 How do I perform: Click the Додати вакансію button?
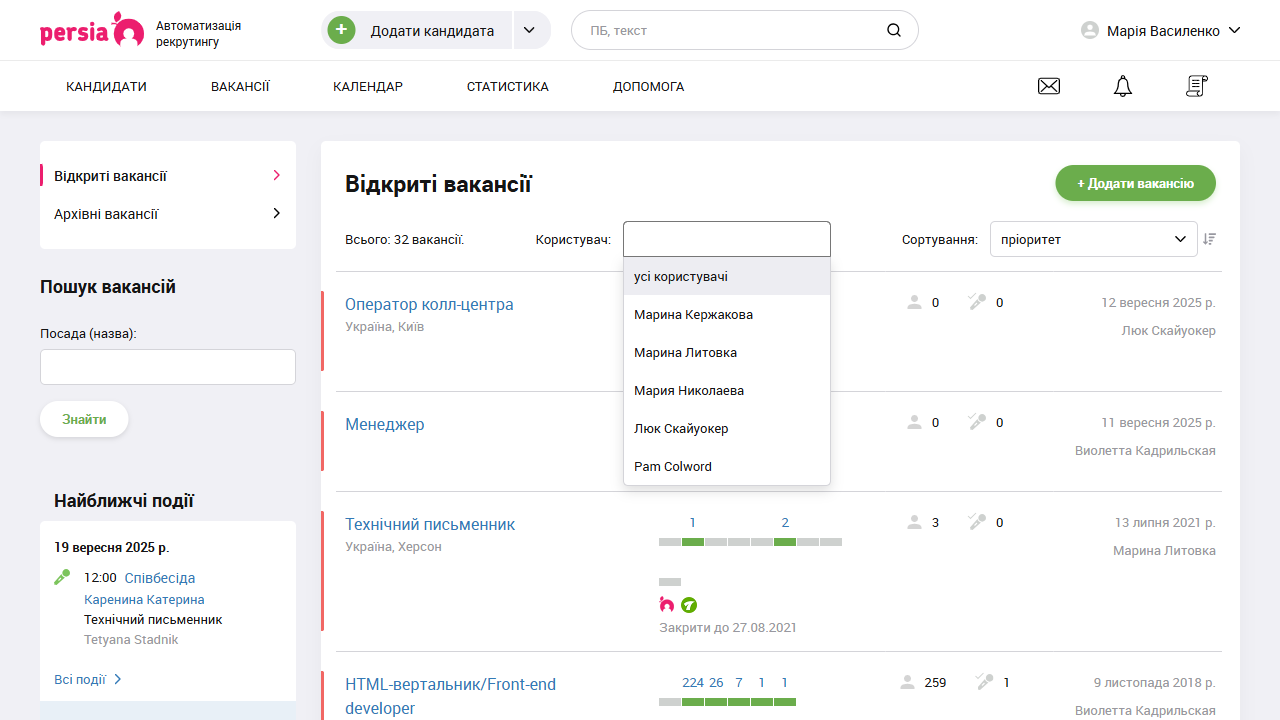[x=1135, y=183]
